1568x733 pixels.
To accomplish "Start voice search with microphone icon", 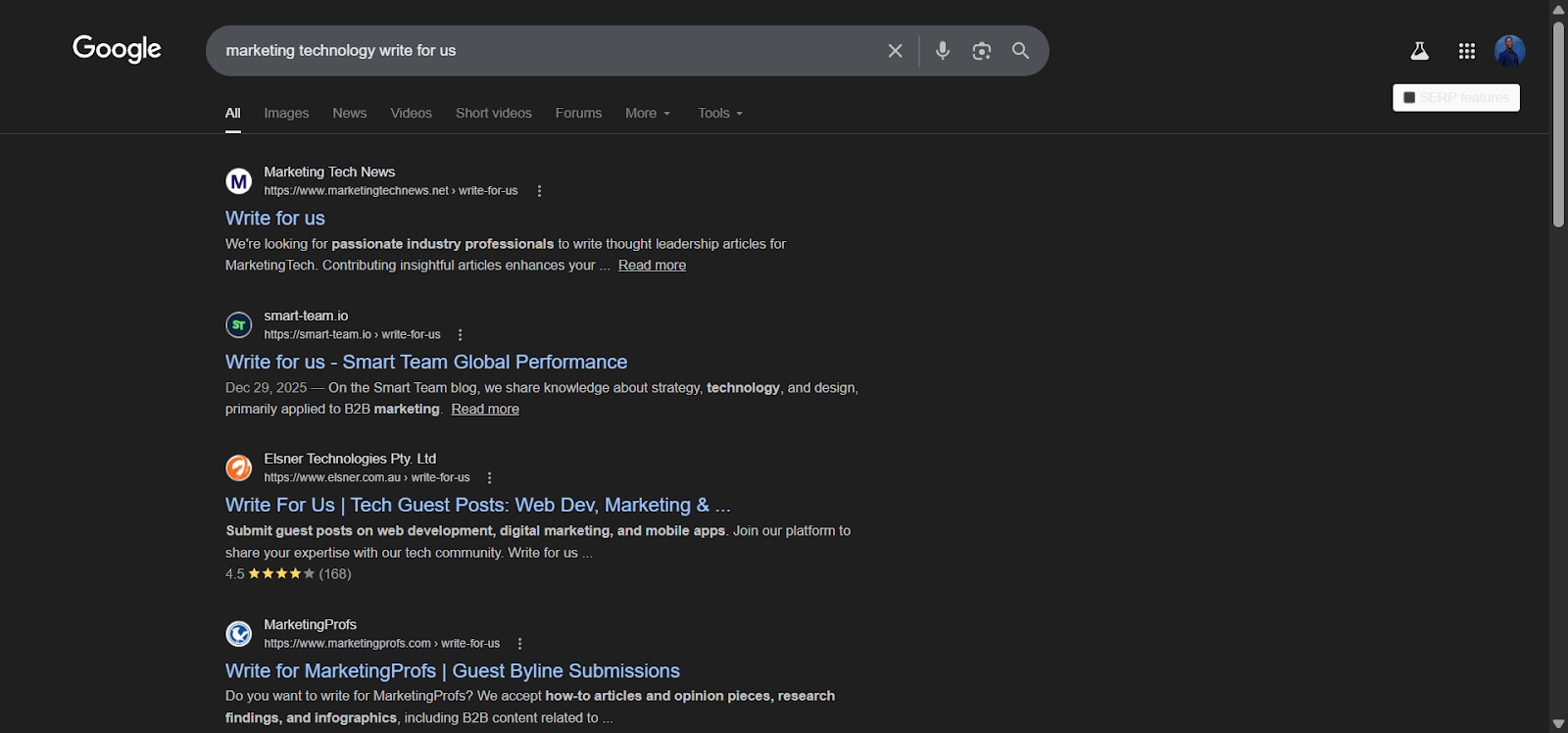I will point(943,51).
